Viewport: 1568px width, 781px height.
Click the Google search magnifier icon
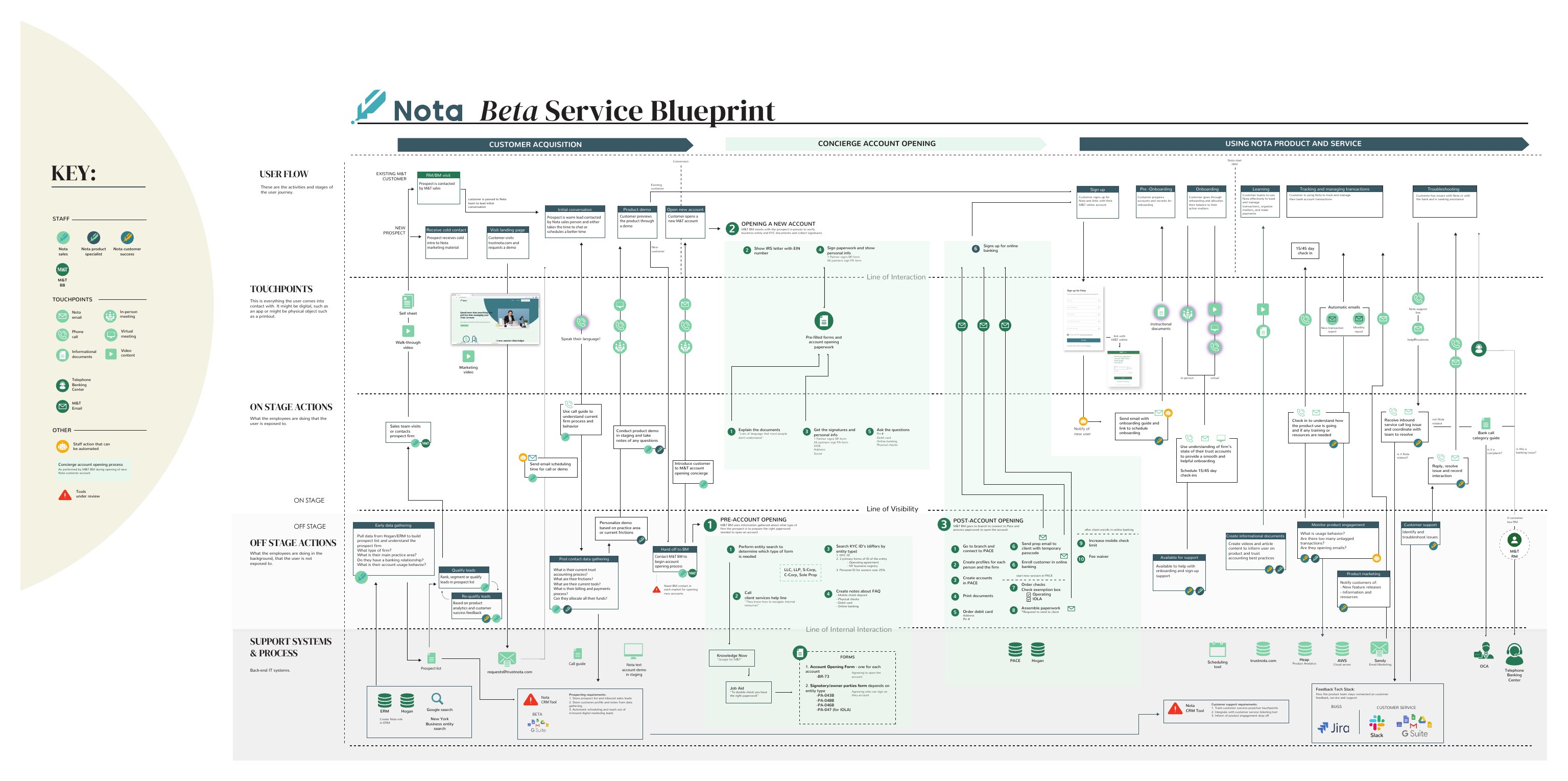[437, 698]
